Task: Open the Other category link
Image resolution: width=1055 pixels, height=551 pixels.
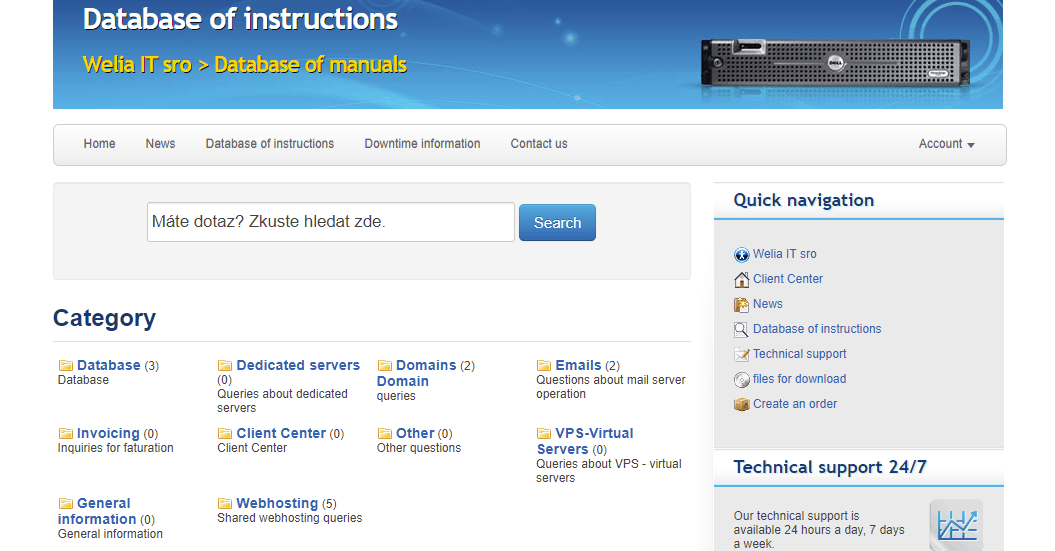Action: coord(415,433)
